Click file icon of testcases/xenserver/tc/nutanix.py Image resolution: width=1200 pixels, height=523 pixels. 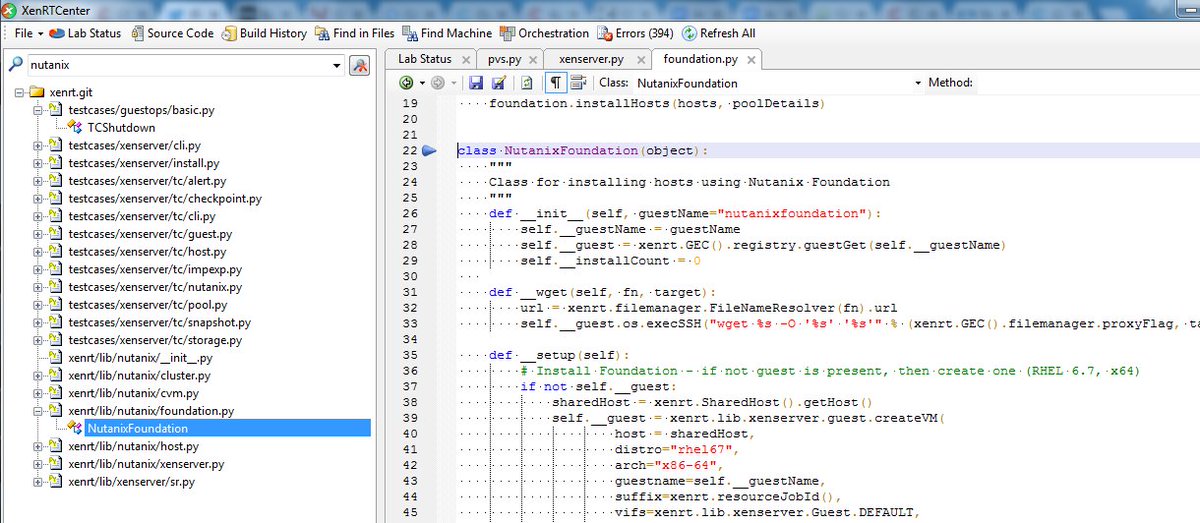click(56, 287)
